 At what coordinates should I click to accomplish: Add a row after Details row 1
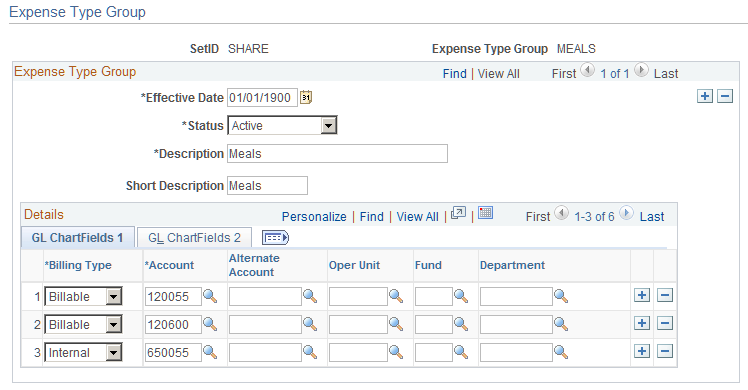(x=642, y=295)
